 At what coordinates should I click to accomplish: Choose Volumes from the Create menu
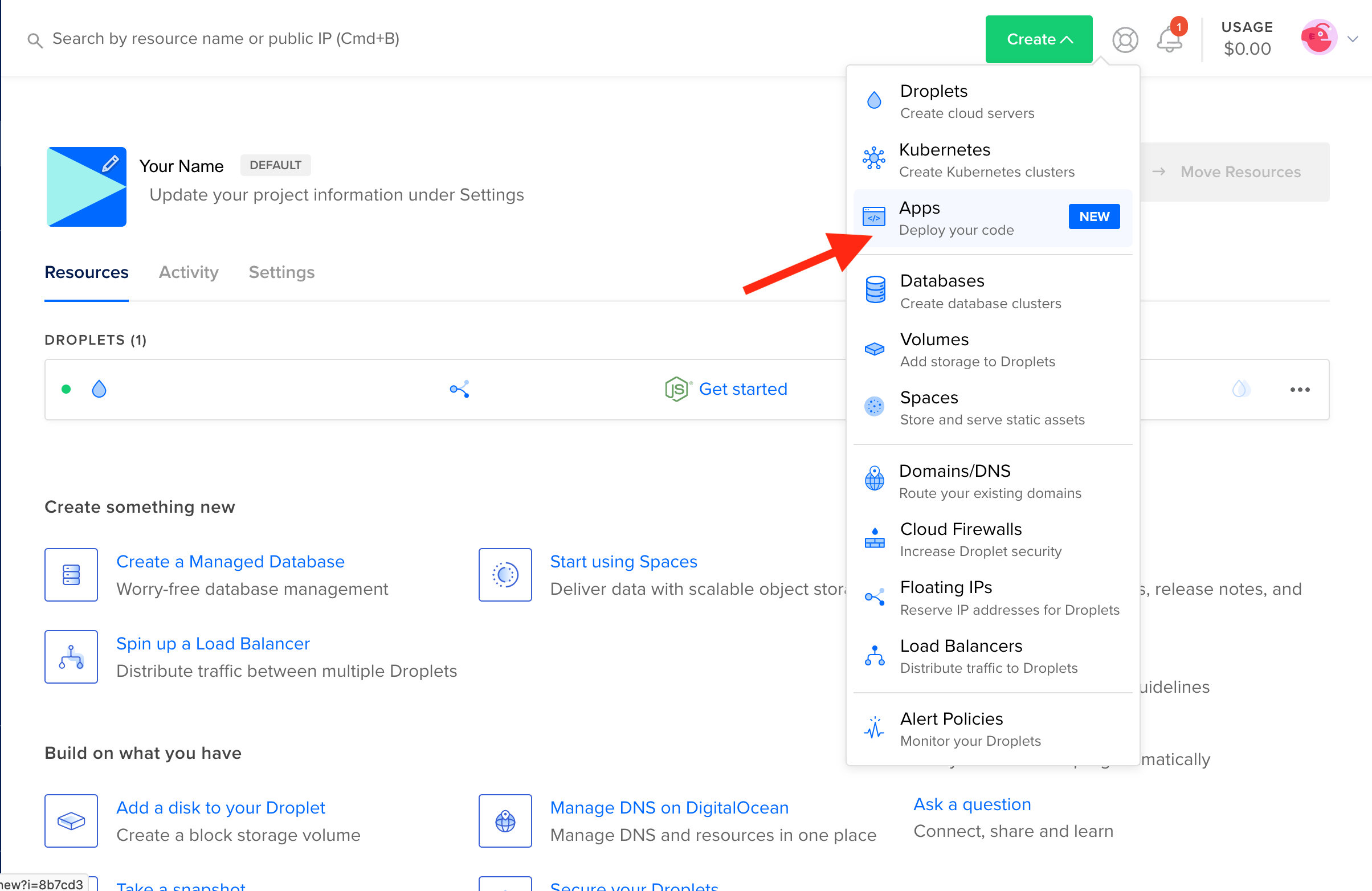993,350
